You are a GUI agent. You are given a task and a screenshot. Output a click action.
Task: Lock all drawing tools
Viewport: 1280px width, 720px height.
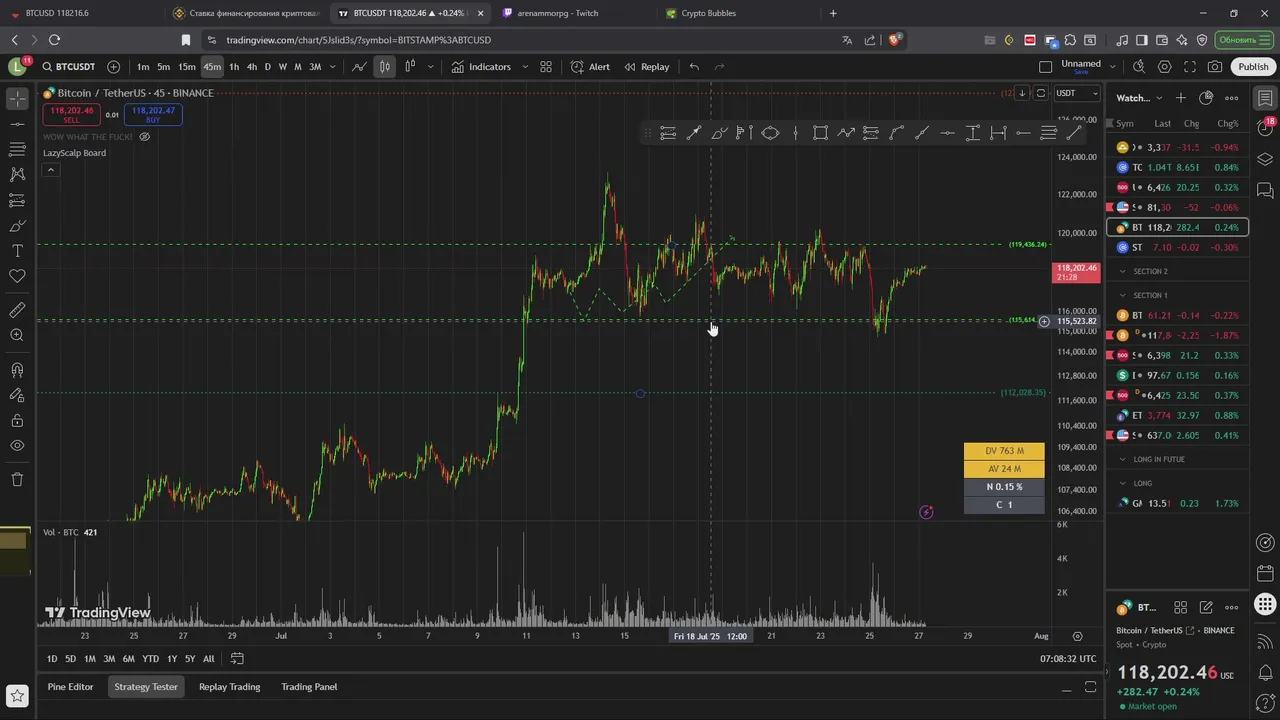coord(17,421)
